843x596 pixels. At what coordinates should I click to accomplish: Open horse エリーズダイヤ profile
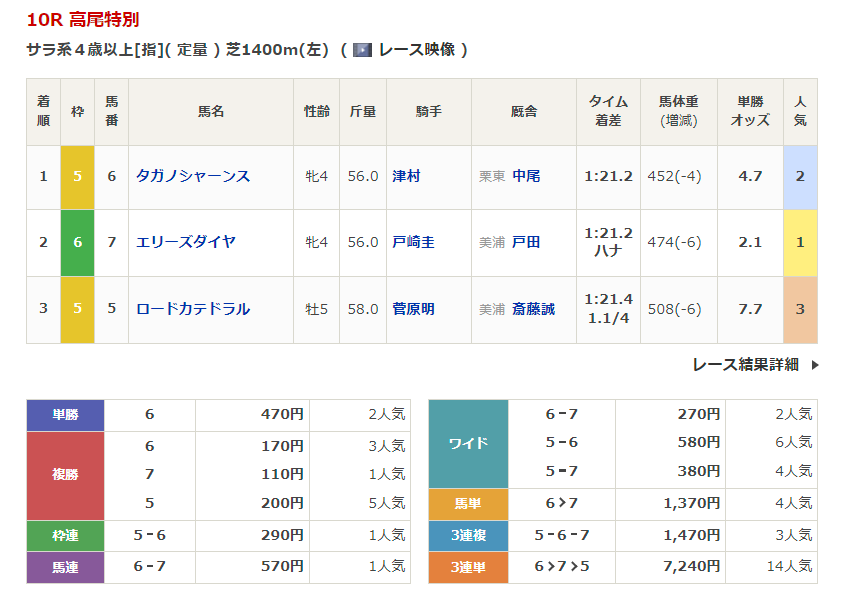pyautogui.click(x=186, y=242)
